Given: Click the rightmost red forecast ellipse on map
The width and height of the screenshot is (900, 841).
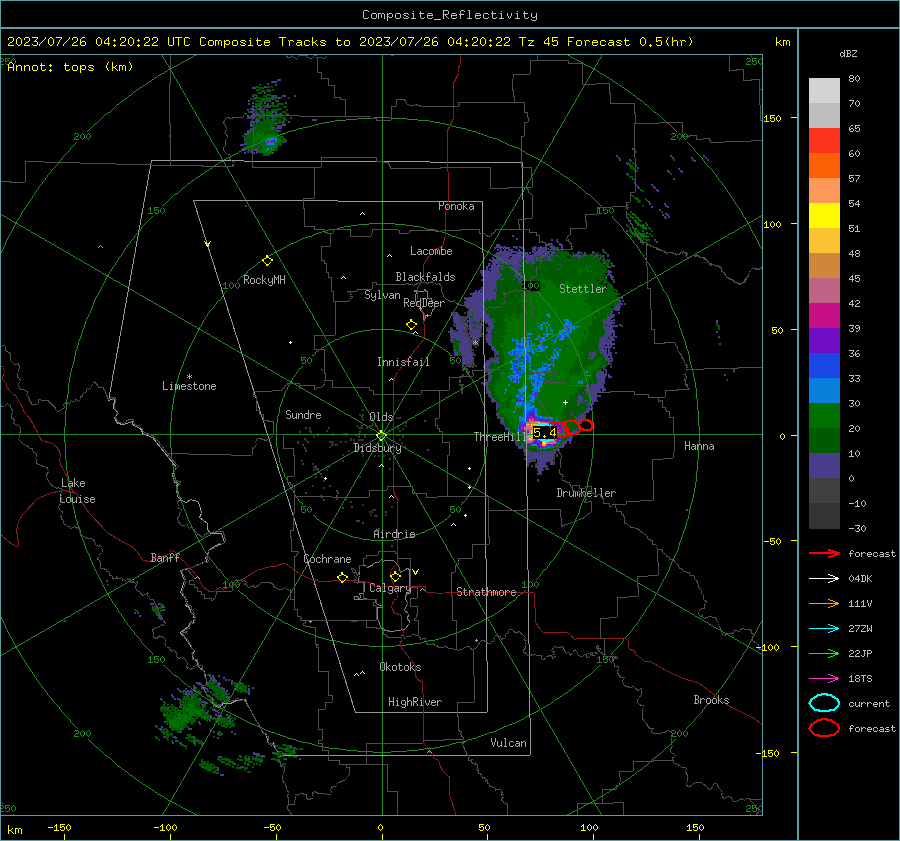Looking at the screenshot, I should coord(585,425).
